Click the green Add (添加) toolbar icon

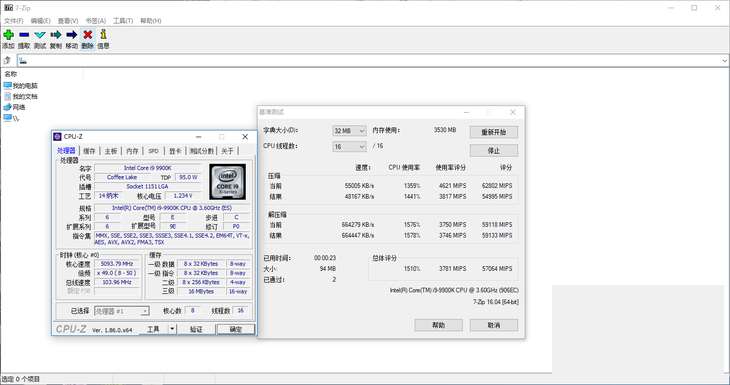tap(8, 35)
